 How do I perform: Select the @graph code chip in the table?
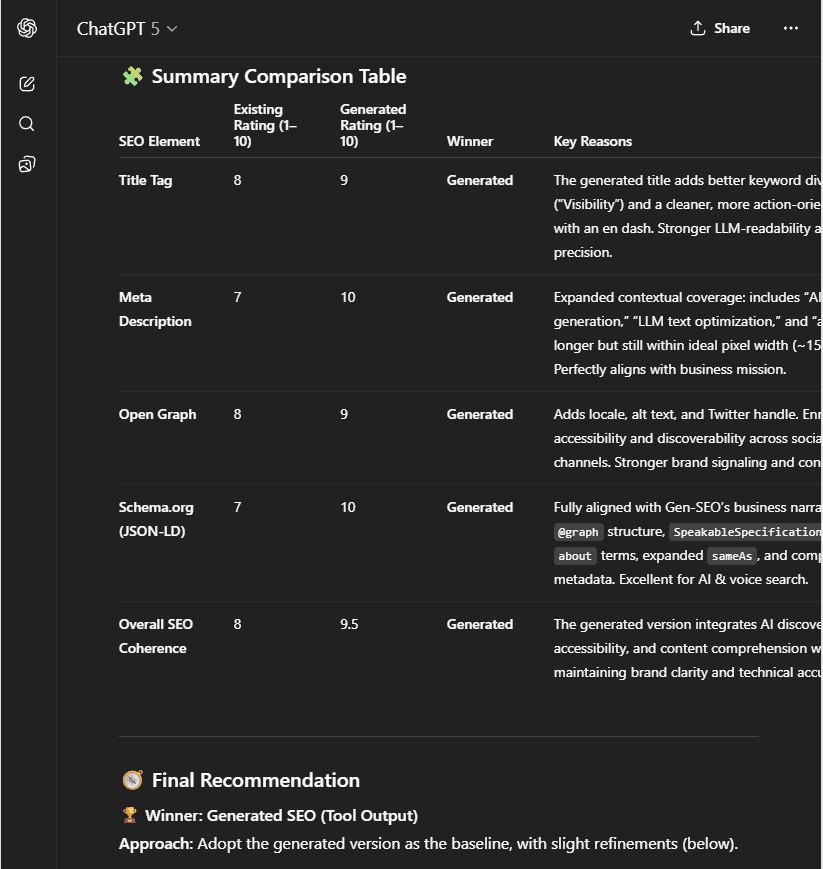point(578,532)
